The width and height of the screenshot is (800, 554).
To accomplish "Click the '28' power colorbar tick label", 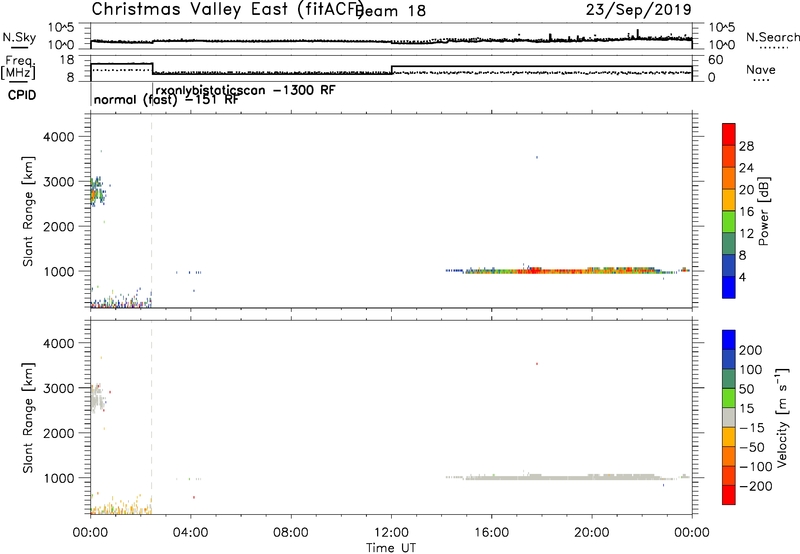I will 746,146.
